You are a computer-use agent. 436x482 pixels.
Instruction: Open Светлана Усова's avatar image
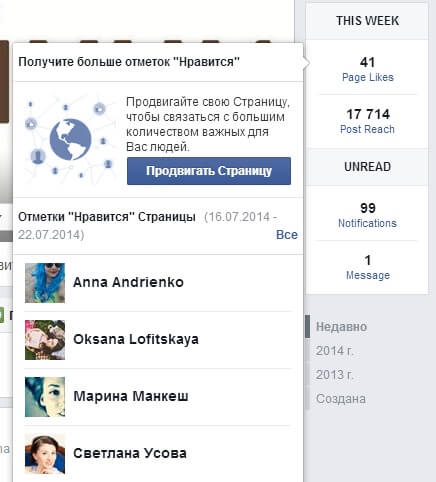[45, 454]
